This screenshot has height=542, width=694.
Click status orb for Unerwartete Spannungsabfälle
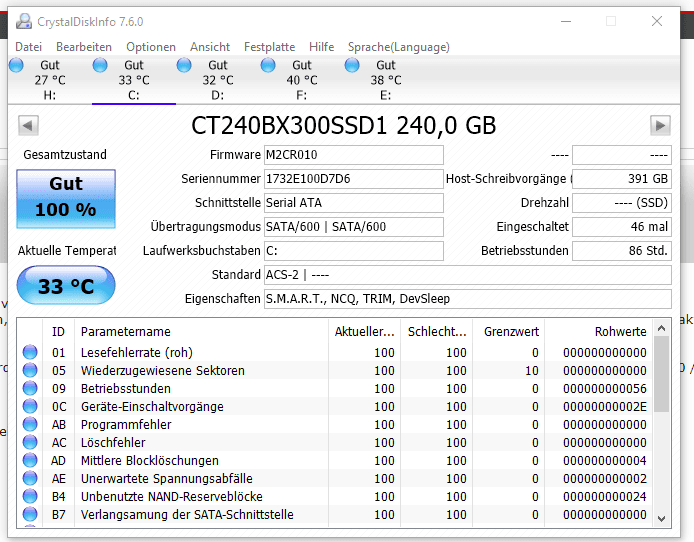click(x=30, y=478)
